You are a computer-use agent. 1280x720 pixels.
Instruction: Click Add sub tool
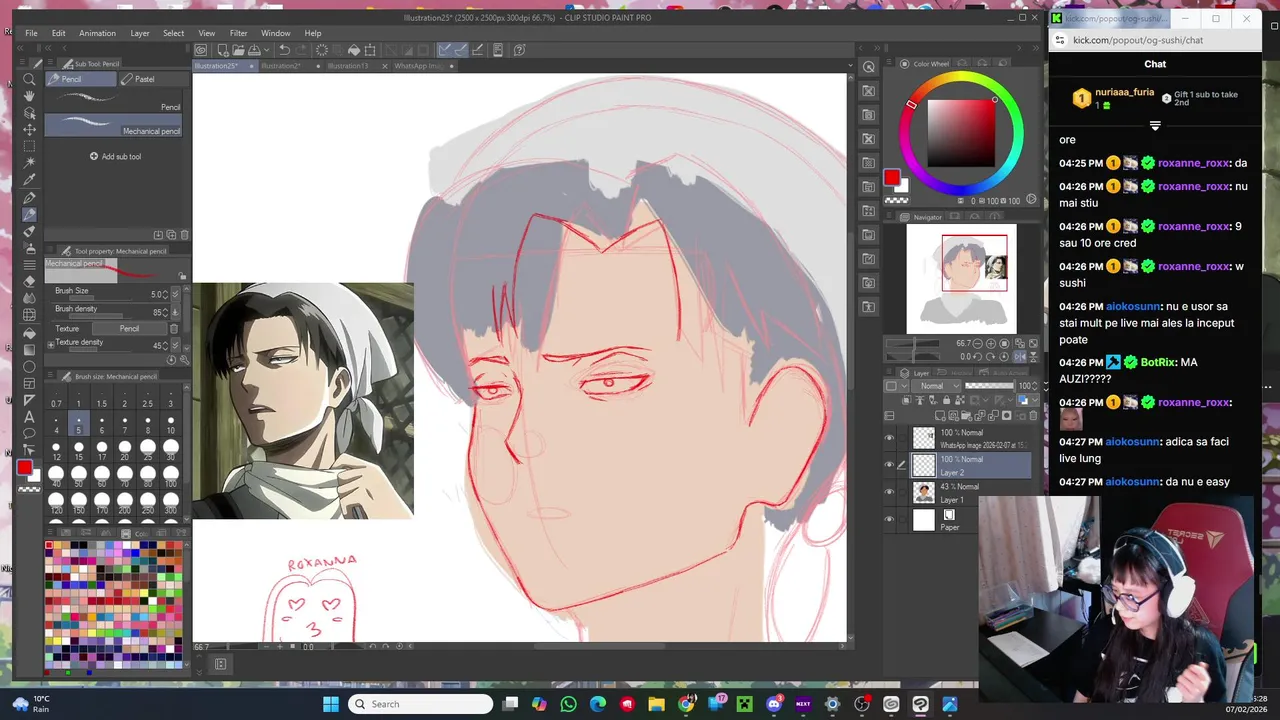[116, 156]
